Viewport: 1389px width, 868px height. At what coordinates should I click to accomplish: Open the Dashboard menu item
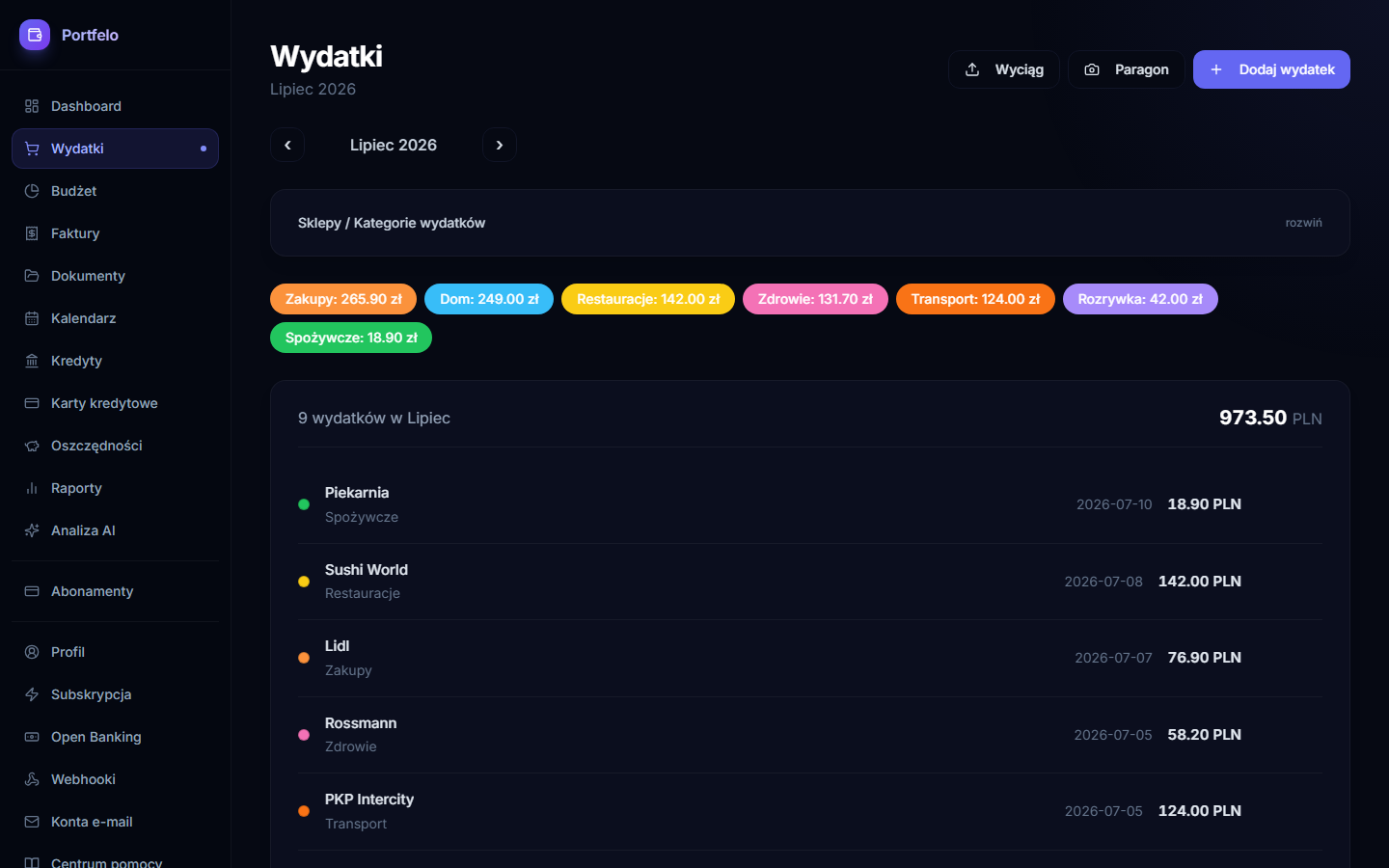(x=115, y=106)
